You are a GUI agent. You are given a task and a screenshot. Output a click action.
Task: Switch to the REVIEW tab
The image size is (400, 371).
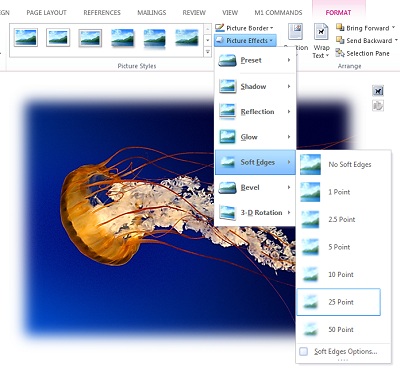(194, 13)
